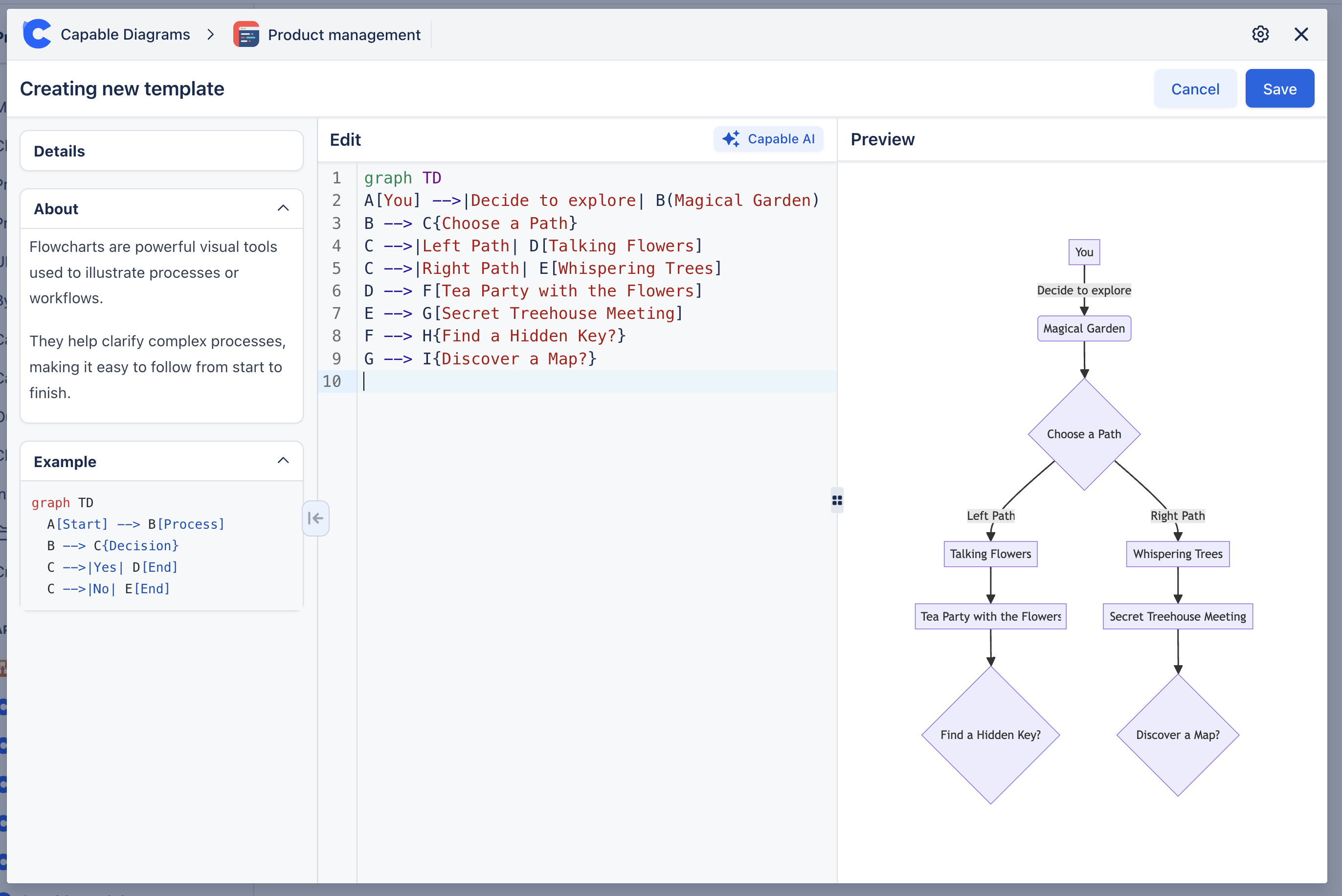
Task: Click the Product management app icon
Action: click(x=246, y=35)
